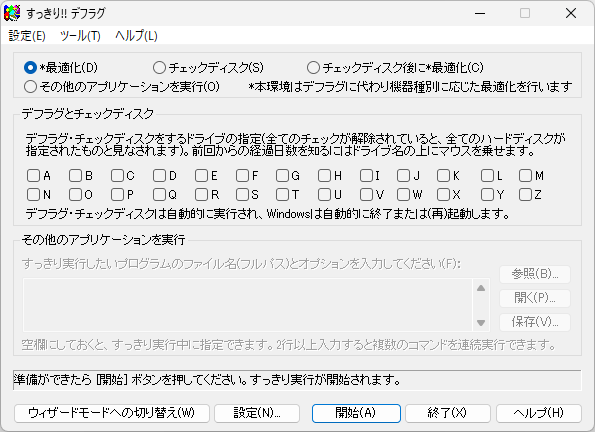Viewport: 595px width, 432px height.
Task: Open 設定(N)... dialog button
Action: (x=257, y=413)
